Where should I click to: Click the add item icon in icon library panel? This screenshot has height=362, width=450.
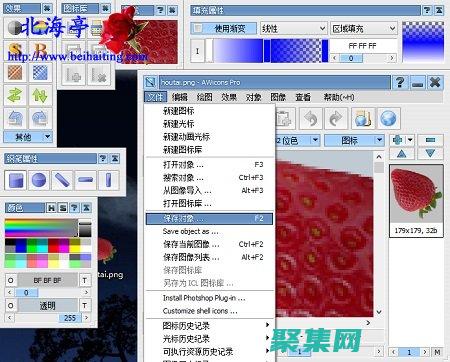point(73,75)
